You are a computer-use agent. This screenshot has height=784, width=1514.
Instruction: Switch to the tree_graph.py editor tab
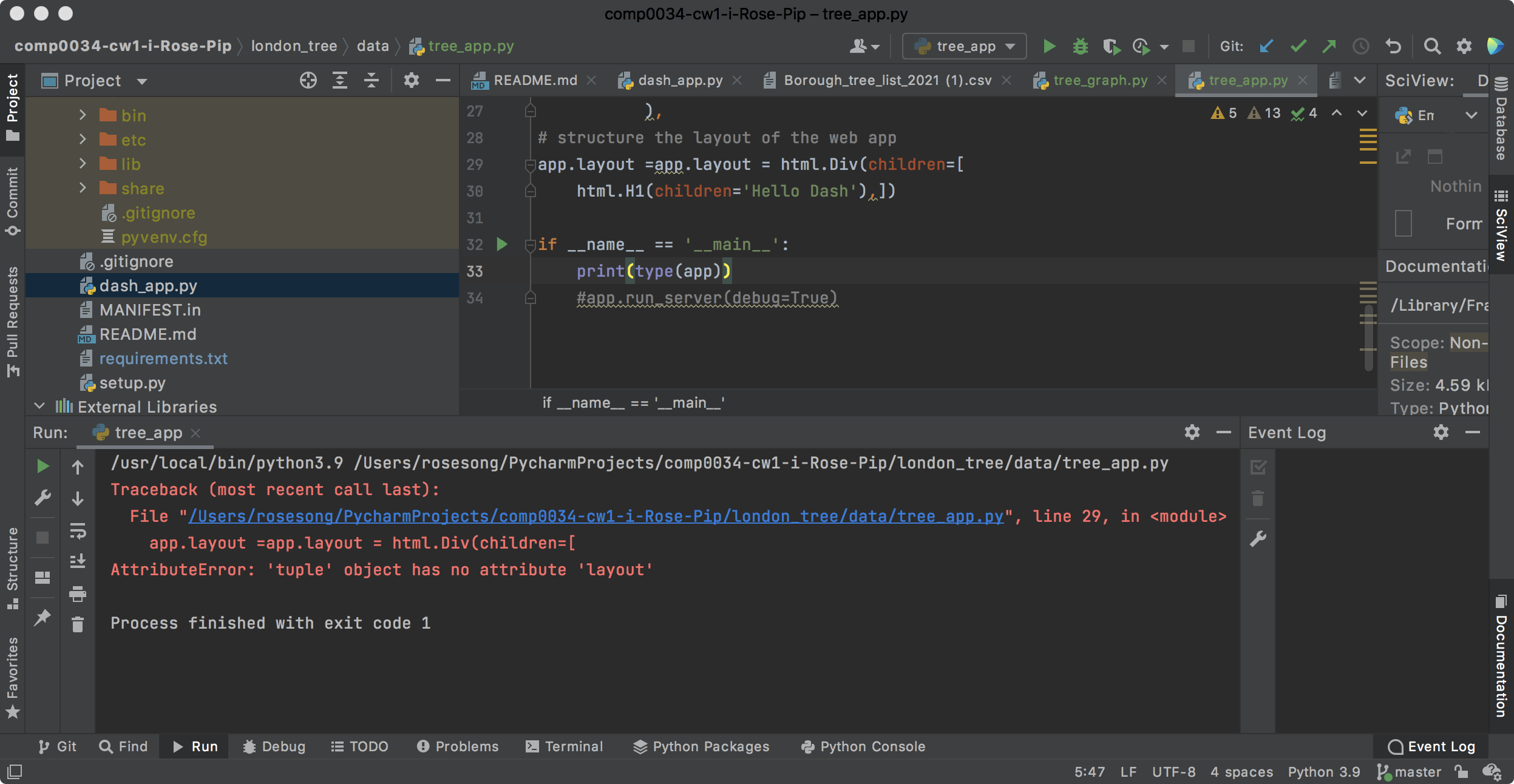[x=1099, y=80]
